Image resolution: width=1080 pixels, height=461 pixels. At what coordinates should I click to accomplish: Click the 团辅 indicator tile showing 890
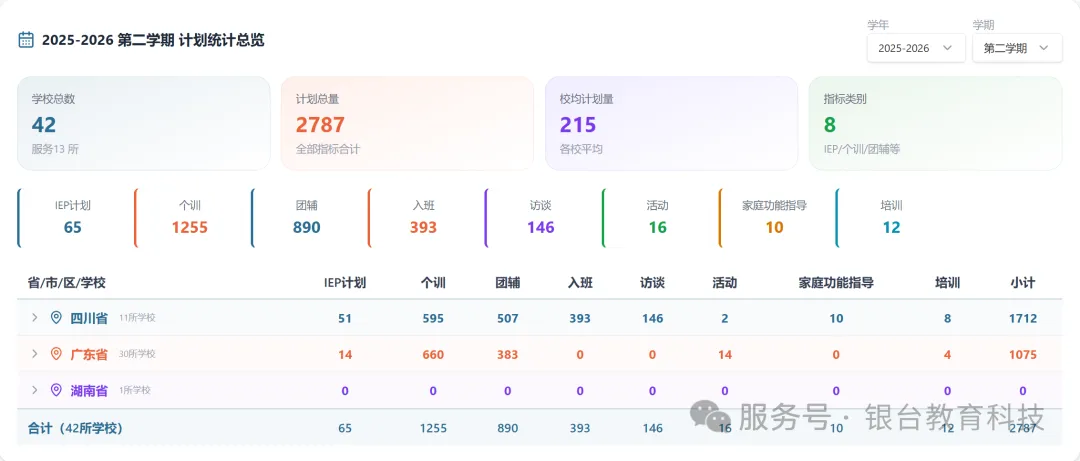click(307, 218)
